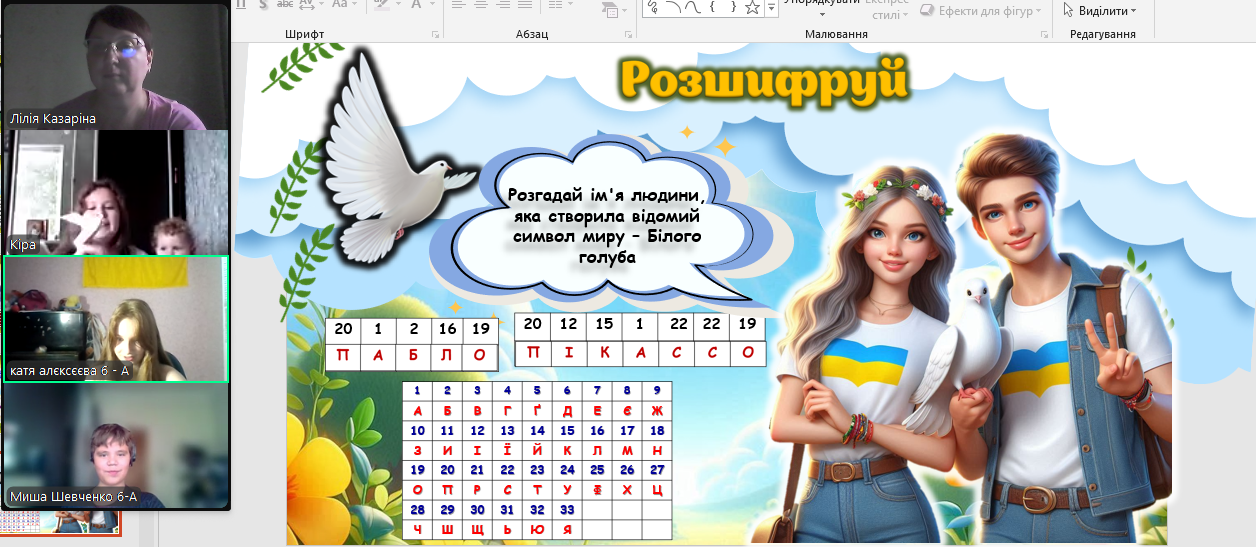1256x547 pixels.
Task: Pick the right brace shape
Action: [733, 6]
